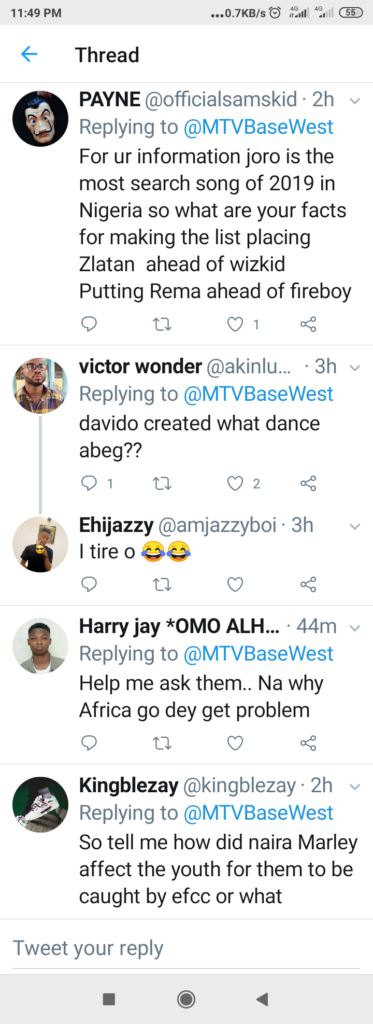Share Ehijazzy's 'I tire o' tweet
This screenshot has height=1024, width=373.
(308, 583)
